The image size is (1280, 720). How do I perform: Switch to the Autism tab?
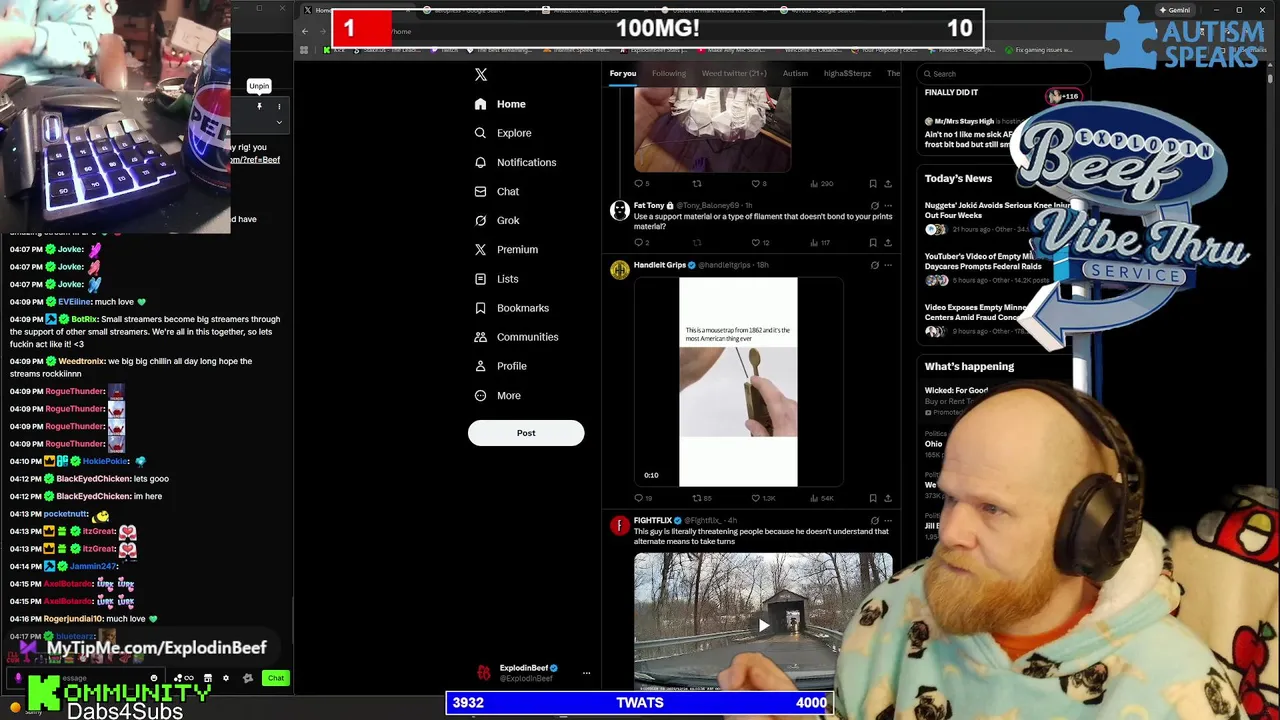[795, 74]
